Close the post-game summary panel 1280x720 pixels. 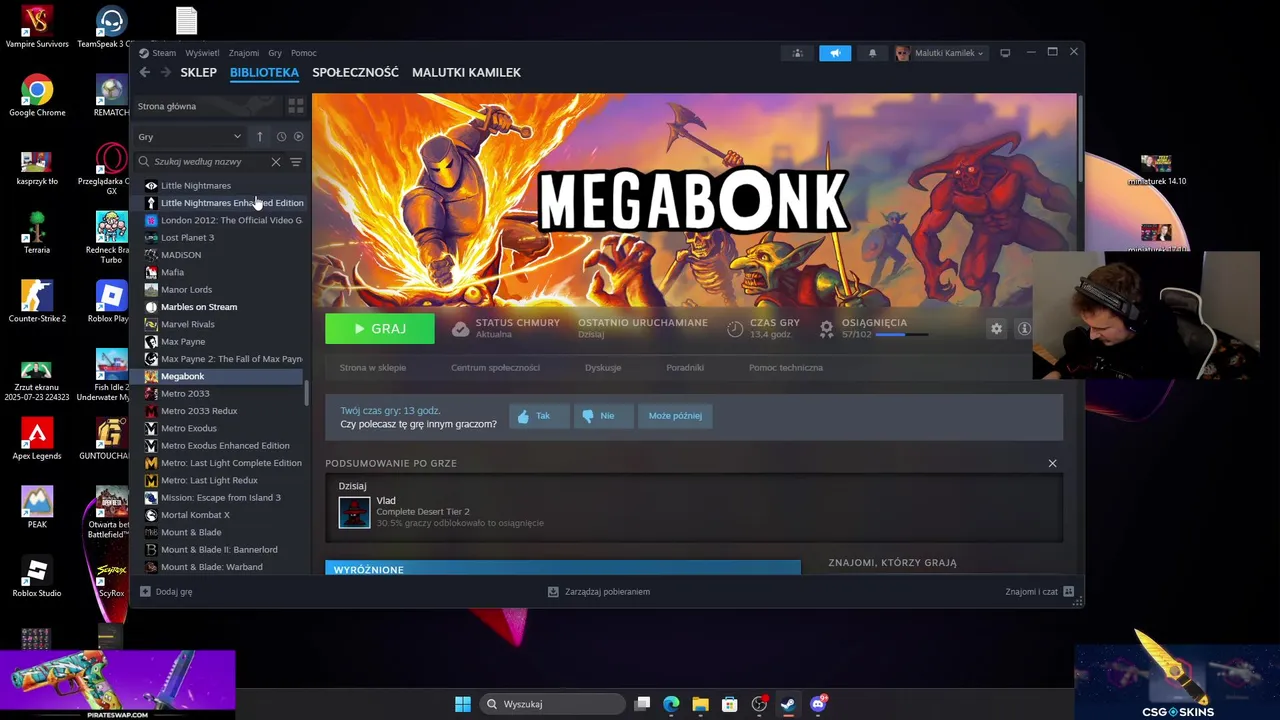(1052, 463)
